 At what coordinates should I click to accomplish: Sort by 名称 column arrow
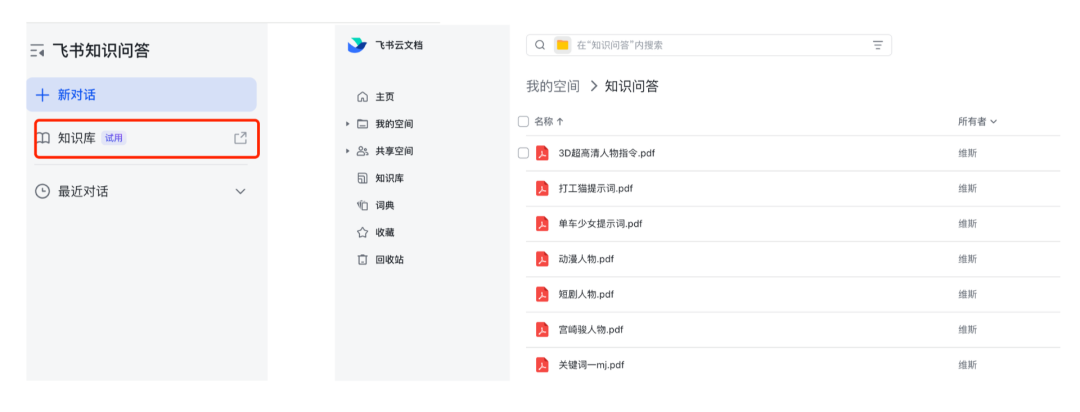point(560,121)
